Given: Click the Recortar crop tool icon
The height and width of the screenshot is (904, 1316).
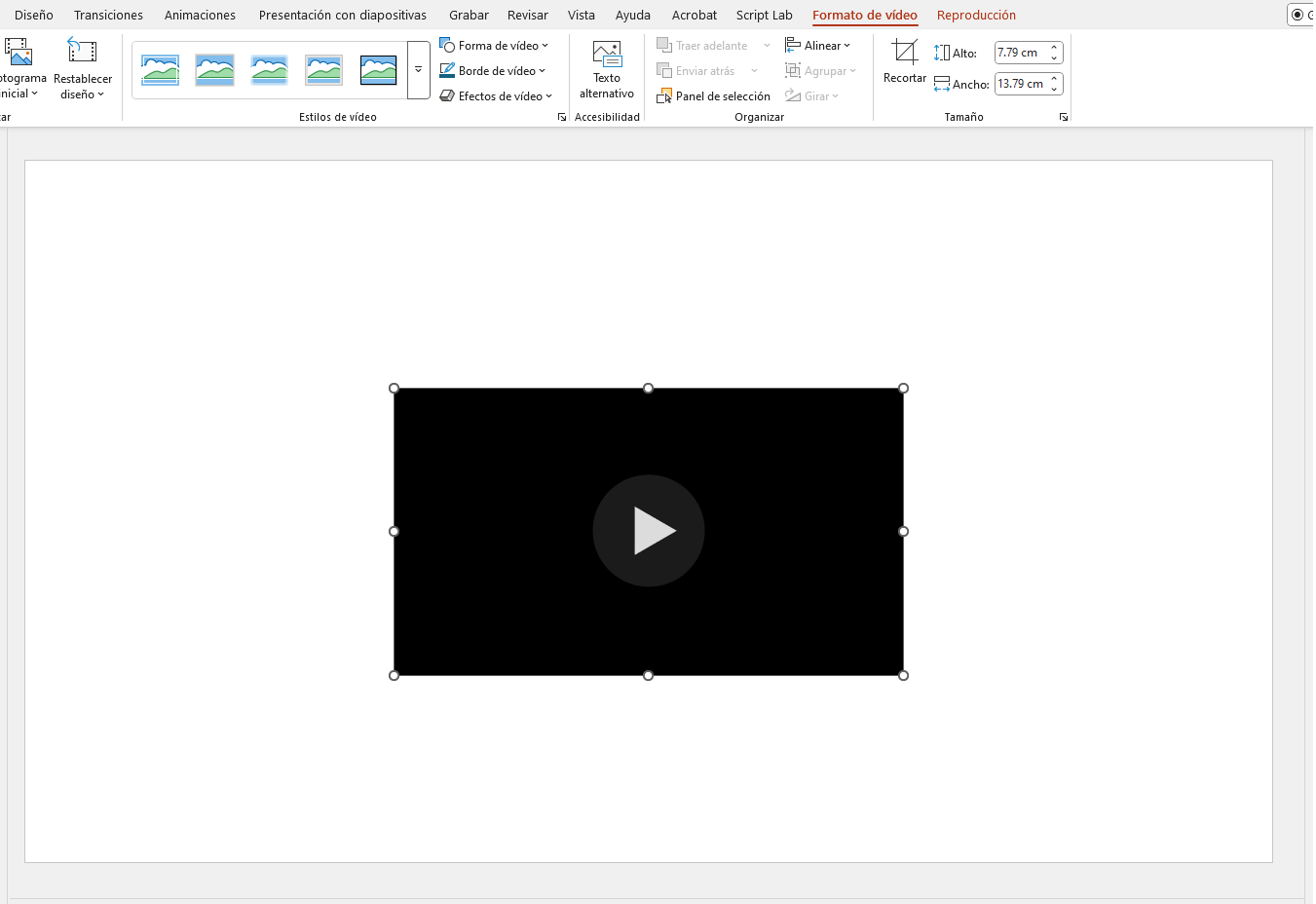Looking at the screenshot, I should [x=904, y=53].
